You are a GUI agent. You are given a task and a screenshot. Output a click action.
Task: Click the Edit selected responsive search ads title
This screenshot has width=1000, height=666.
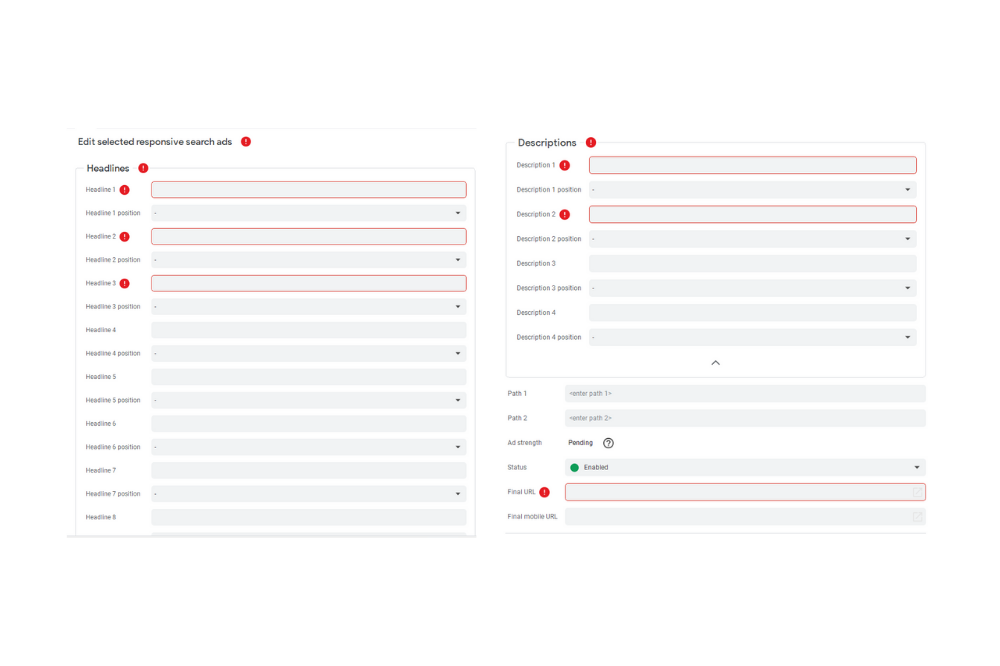[155, 142]
